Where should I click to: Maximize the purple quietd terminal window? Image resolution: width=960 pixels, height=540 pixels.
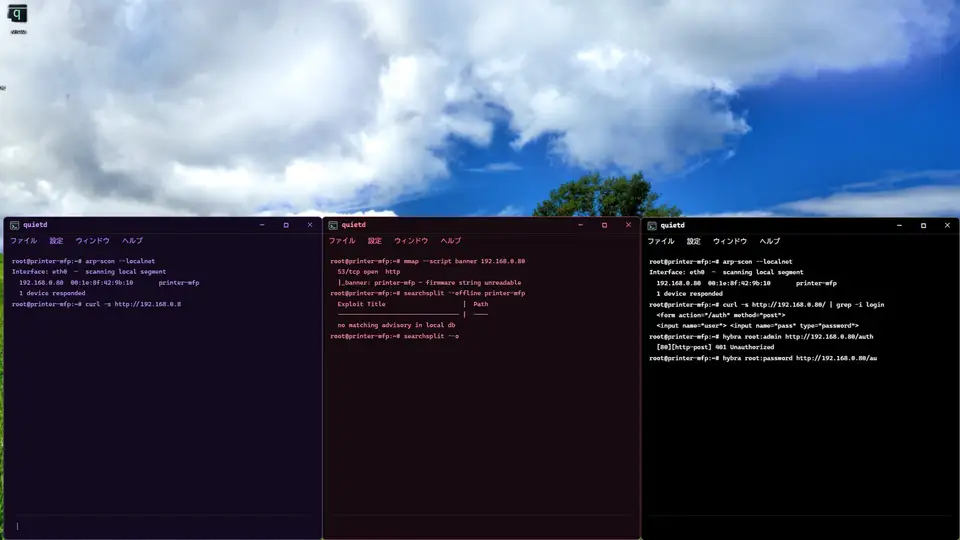click(286, 225)
